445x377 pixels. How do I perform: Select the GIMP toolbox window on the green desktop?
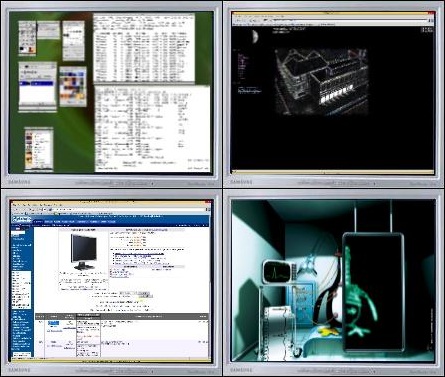27,38
